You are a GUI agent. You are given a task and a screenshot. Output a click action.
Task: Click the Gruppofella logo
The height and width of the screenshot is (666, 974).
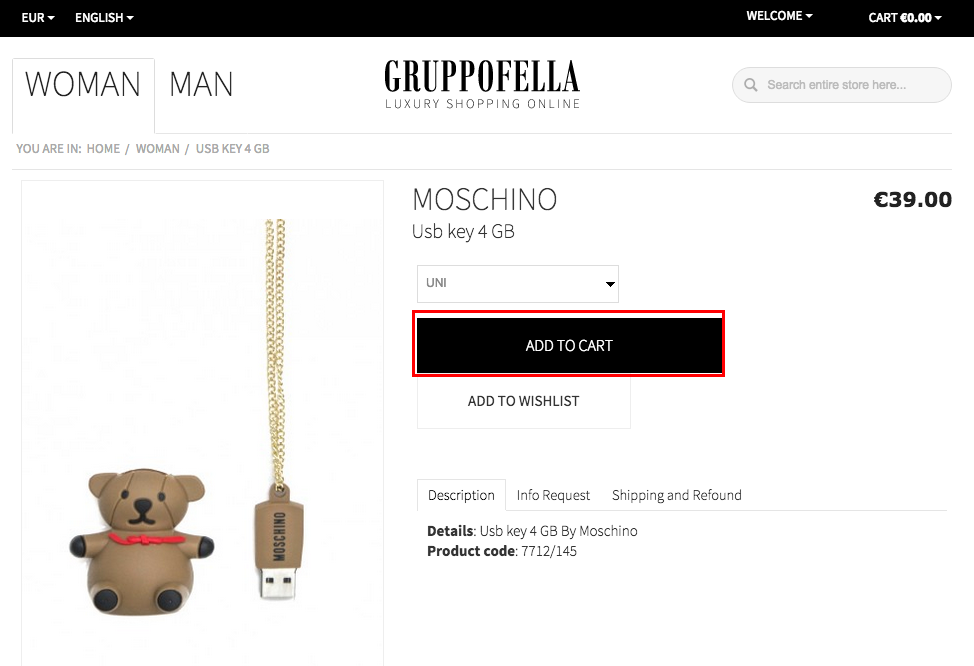click(x=482, y=84)
